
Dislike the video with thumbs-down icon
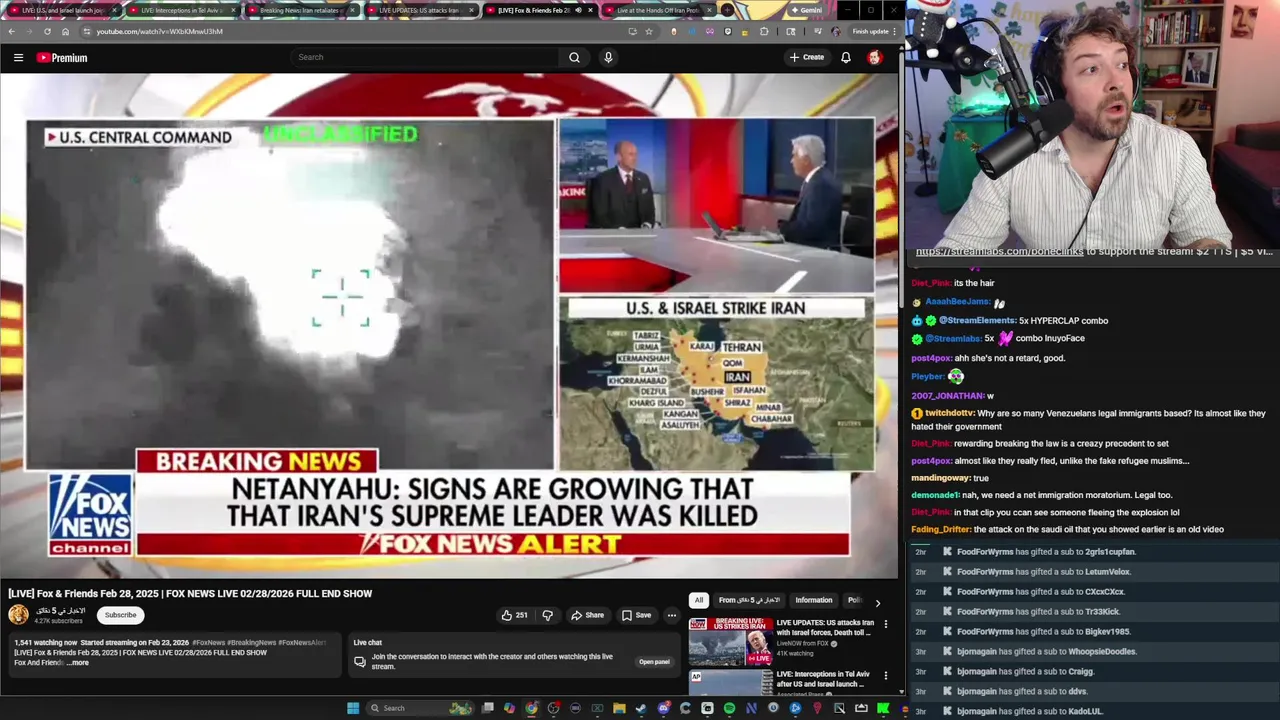pos(547,615)
